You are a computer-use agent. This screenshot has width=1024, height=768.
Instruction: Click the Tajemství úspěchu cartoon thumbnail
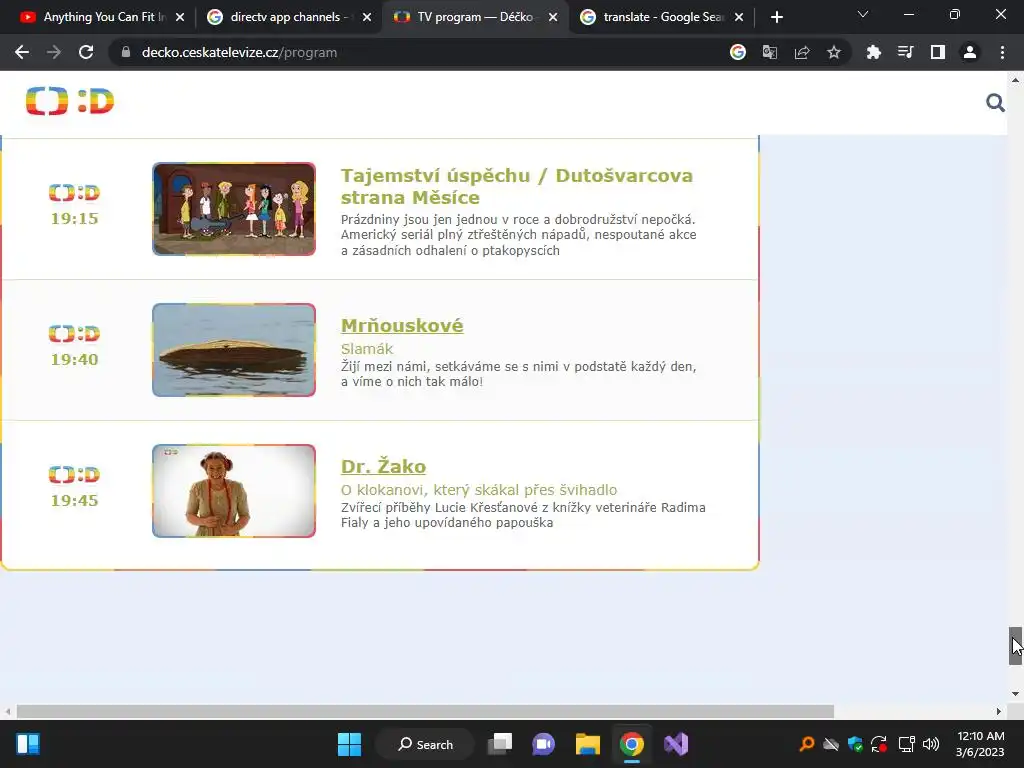pyautogui.click(x=234, y=209)
